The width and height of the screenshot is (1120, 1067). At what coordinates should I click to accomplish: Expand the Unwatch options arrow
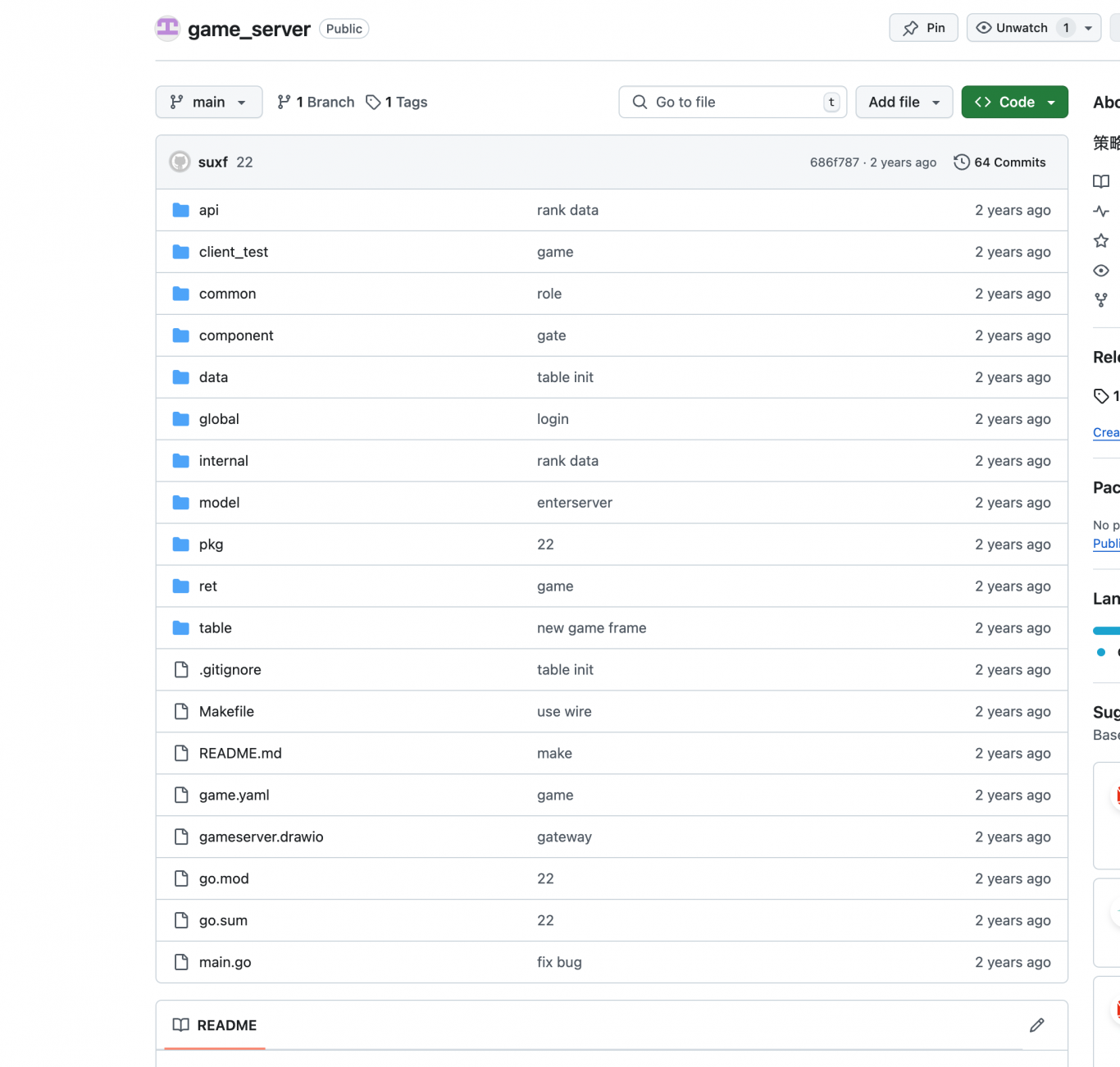(x=1088, y=28)
